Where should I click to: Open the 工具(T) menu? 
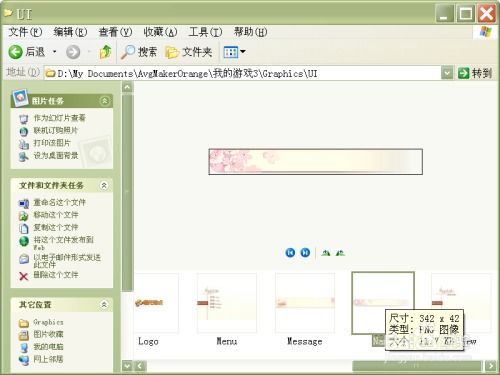pyautogui.click(x=205, y=32)
